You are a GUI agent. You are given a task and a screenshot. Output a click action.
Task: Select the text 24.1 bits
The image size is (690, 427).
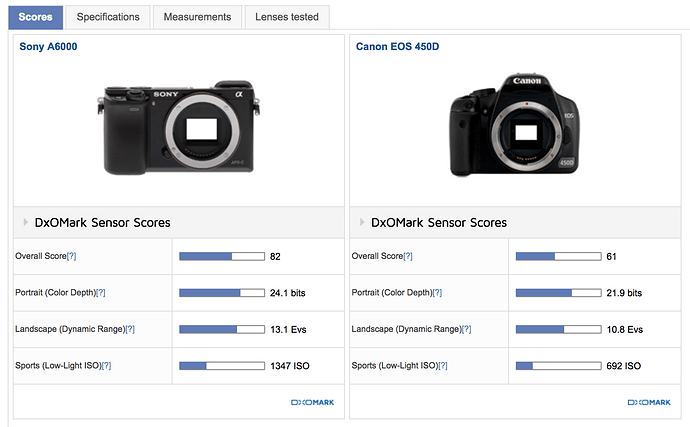pos(287,293)
